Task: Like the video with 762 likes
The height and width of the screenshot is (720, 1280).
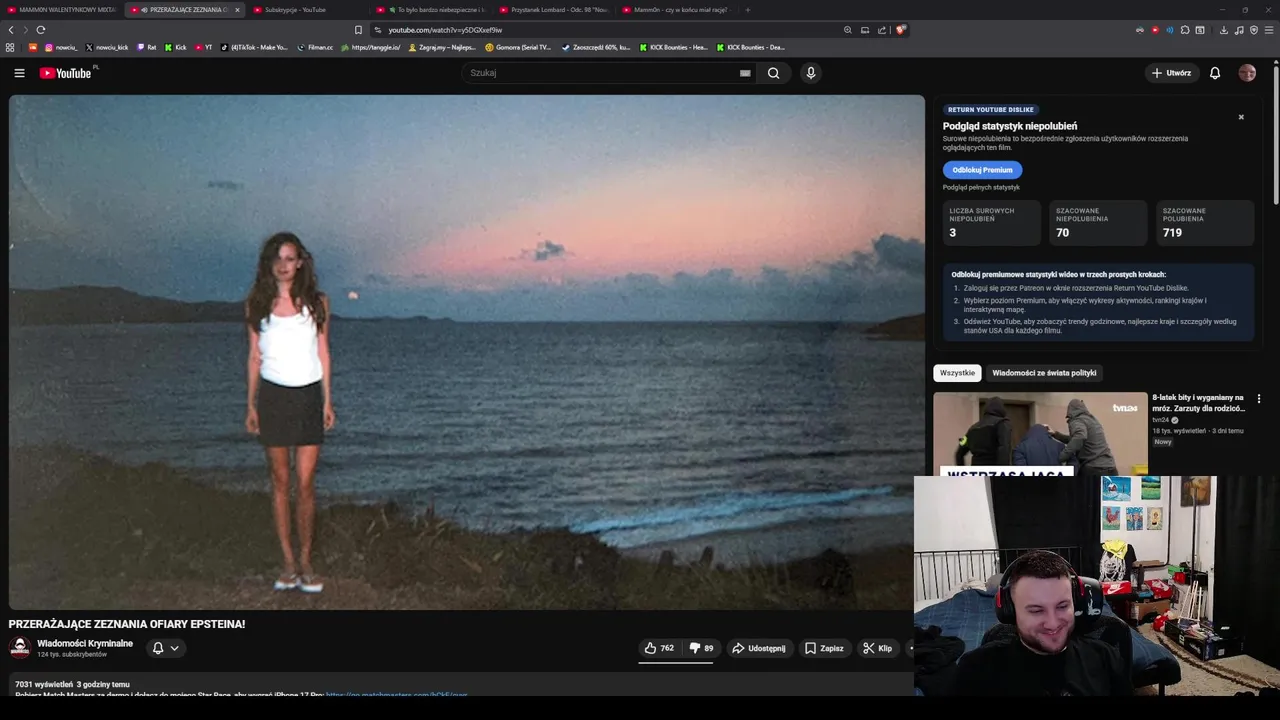Action: pyautogui.click(x=659, y=648)
